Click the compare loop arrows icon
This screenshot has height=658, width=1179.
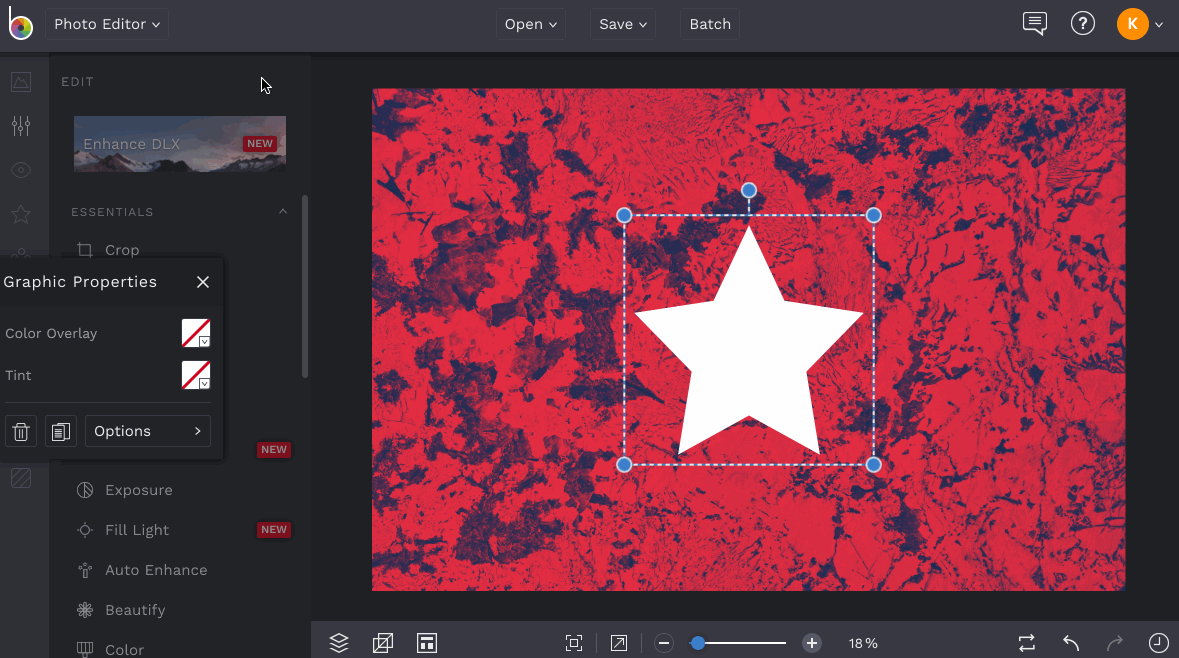pyautogui.click(x=1026, y=643)
